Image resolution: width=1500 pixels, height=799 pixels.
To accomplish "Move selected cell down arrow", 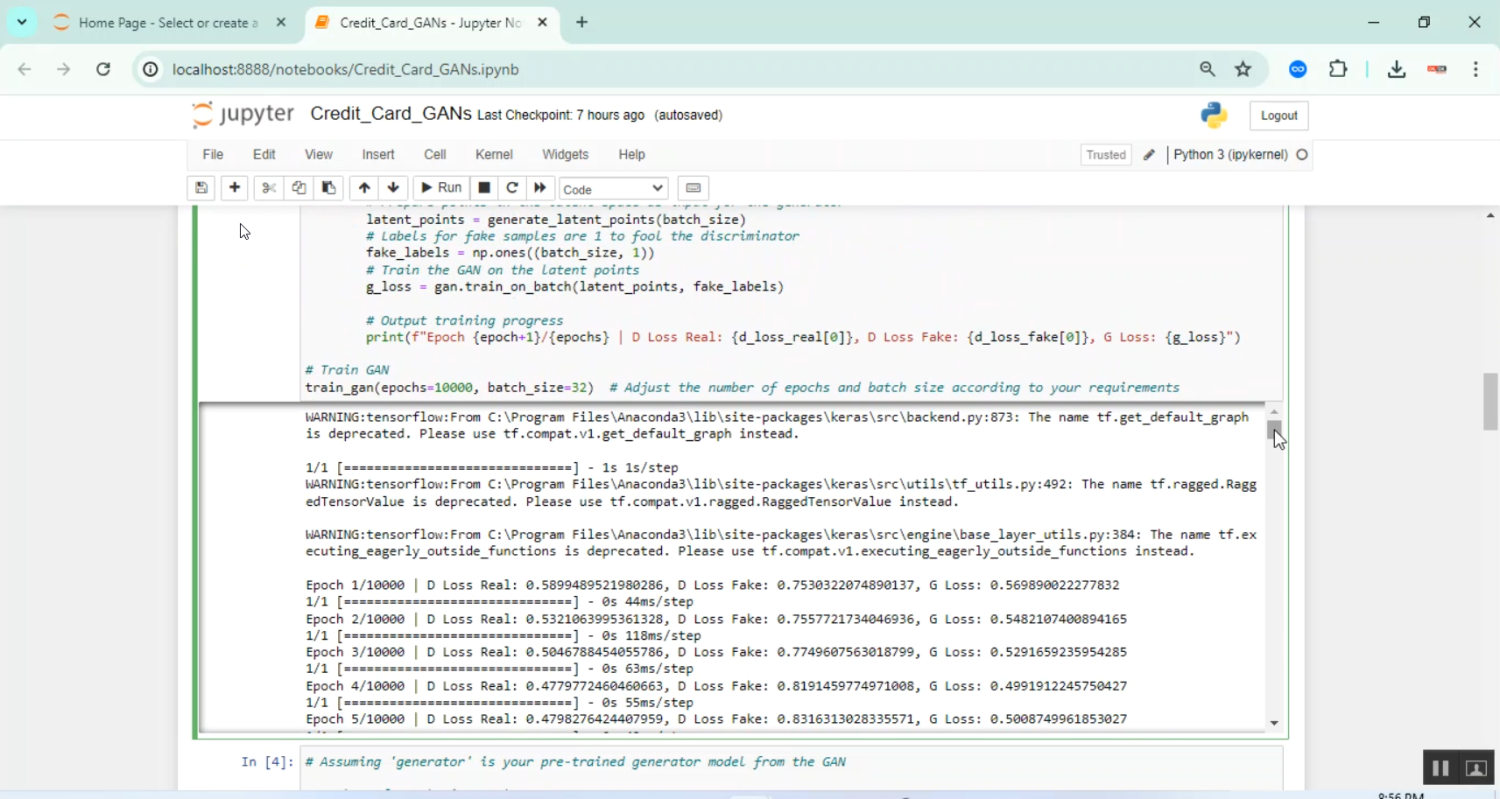I will point(393,188).
